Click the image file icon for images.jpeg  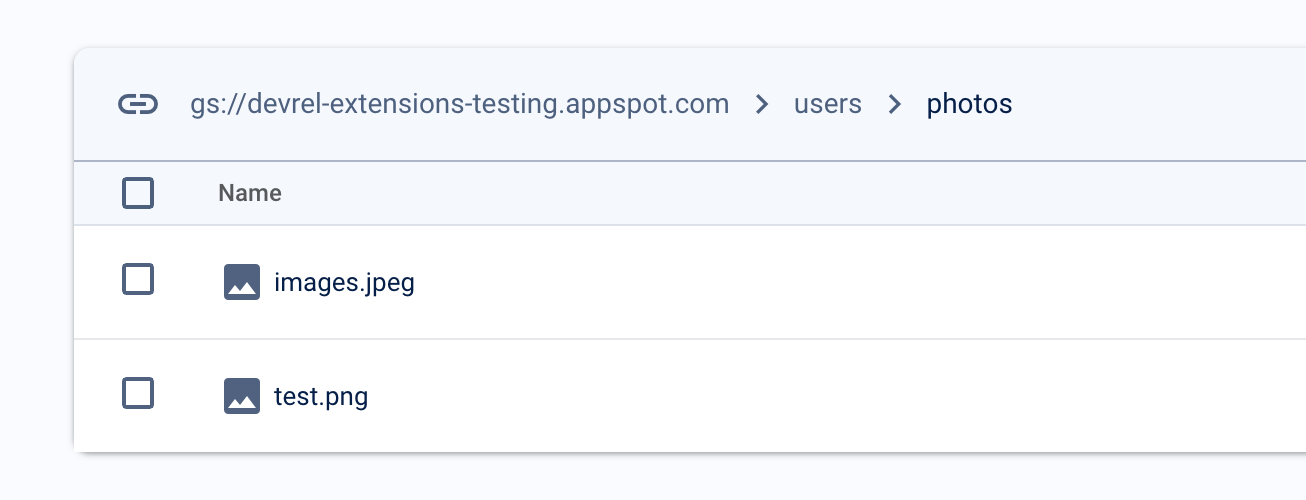pyautogui.click(x=242, y=282)
